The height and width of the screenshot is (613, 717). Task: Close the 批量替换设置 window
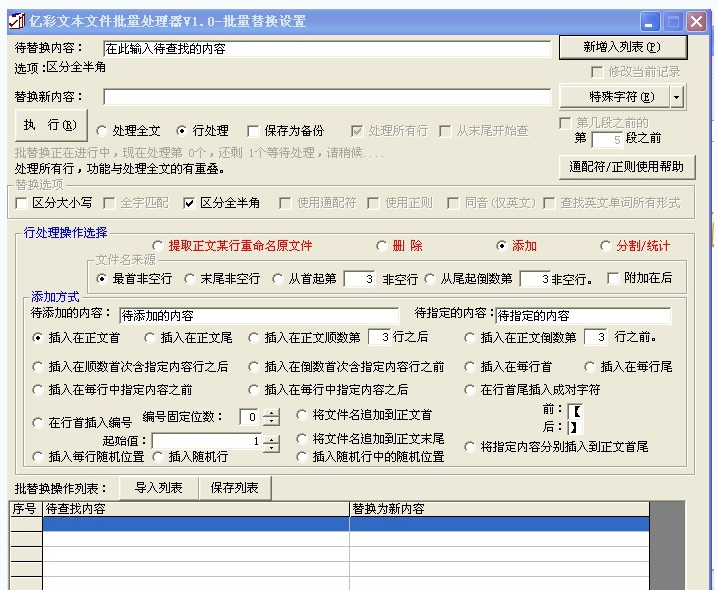pyautogui.click(x=696, y=22)
